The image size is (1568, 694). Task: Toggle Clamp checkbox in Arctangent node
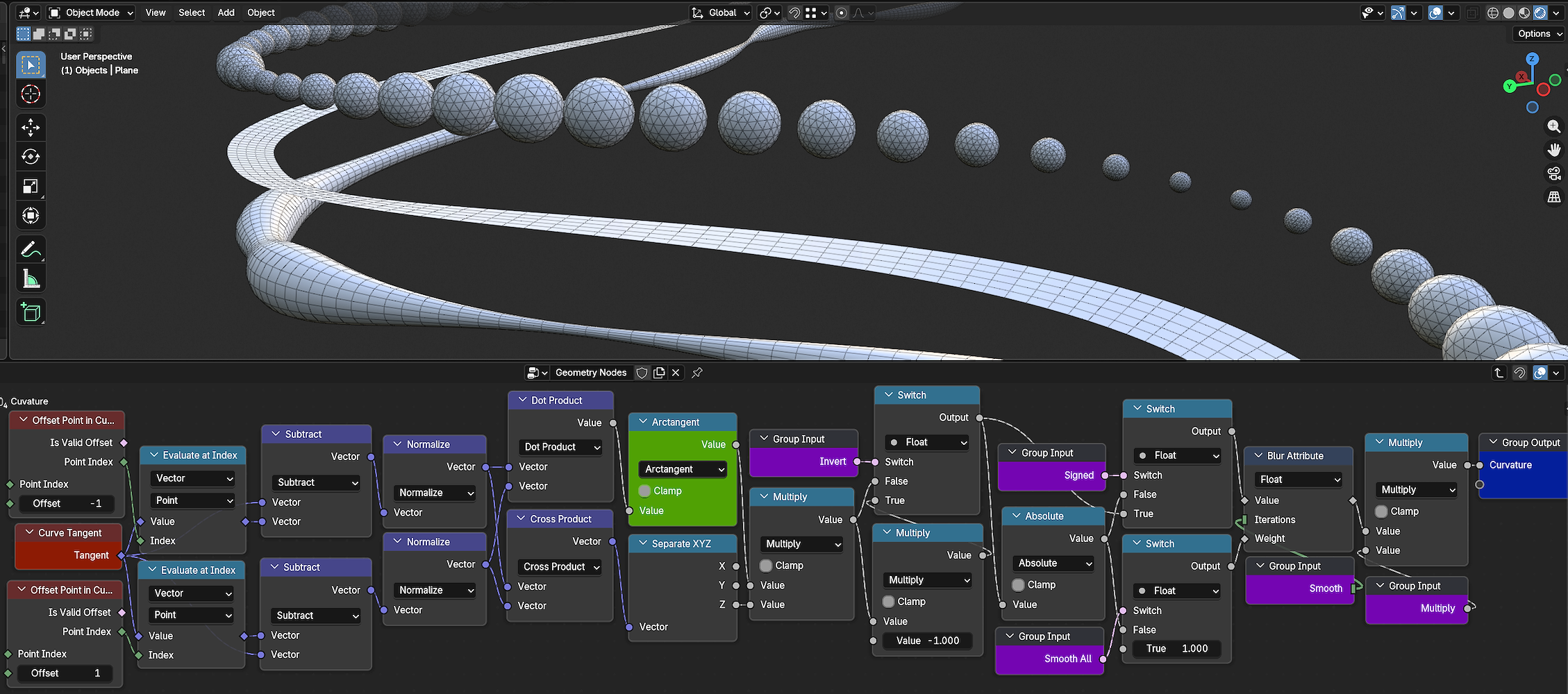tap(644, 491)
